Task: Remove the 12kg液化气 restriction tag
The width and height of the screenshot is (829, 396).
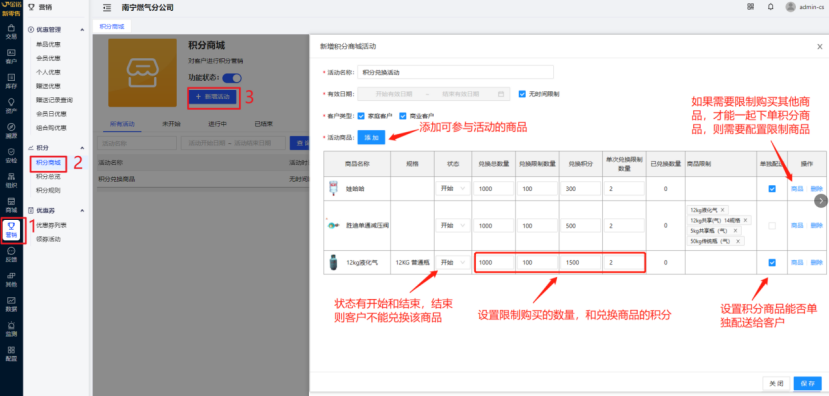Action: 723,210
